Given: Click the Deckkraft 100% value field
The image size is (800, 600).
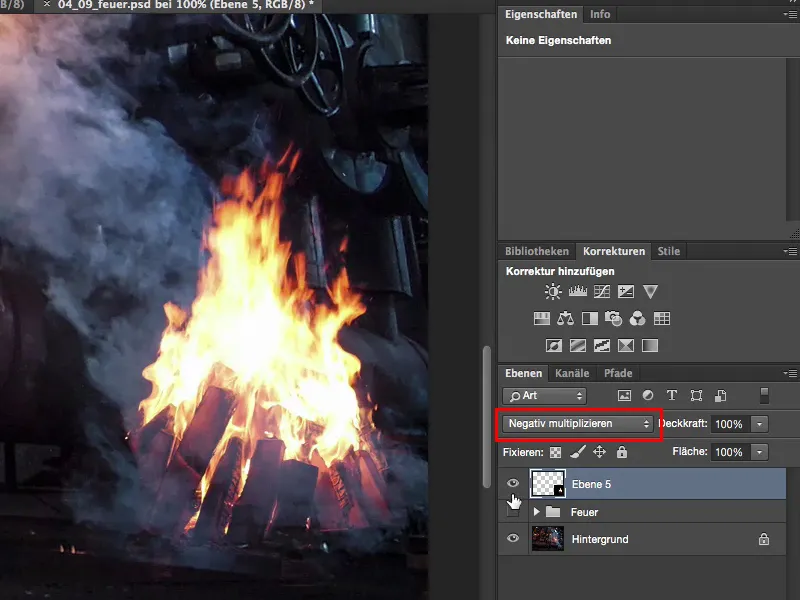Looking at the screenshot, I should pos(730,424).
